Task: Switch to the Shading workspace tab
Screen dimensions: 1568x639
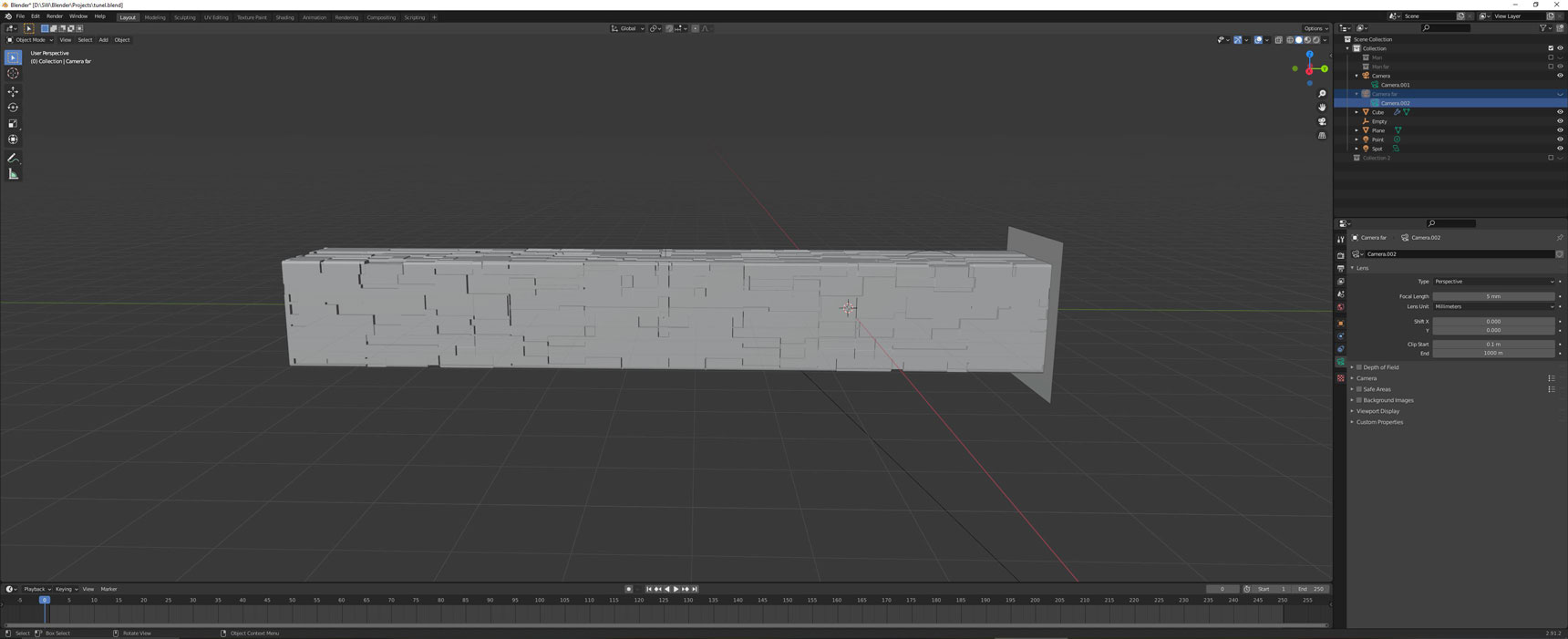Action: [x=284, y=17]
